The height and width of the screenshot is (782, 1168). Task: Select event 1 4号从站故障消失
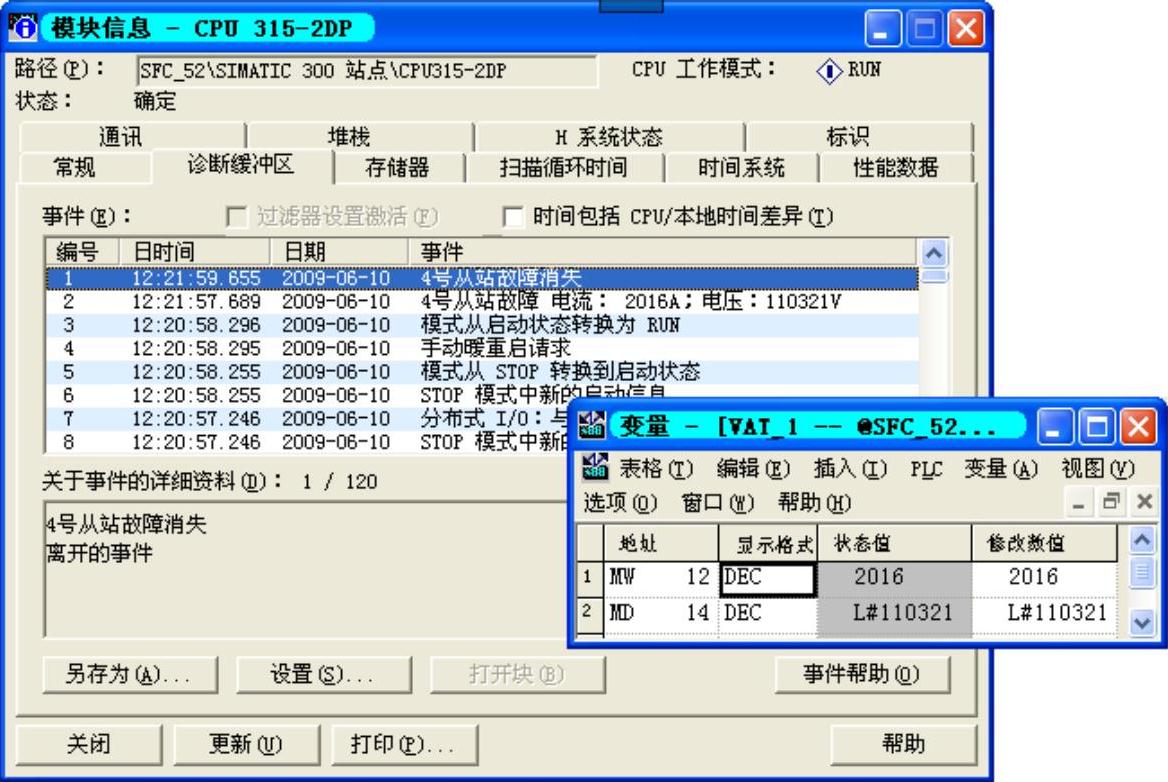point(482,279)
